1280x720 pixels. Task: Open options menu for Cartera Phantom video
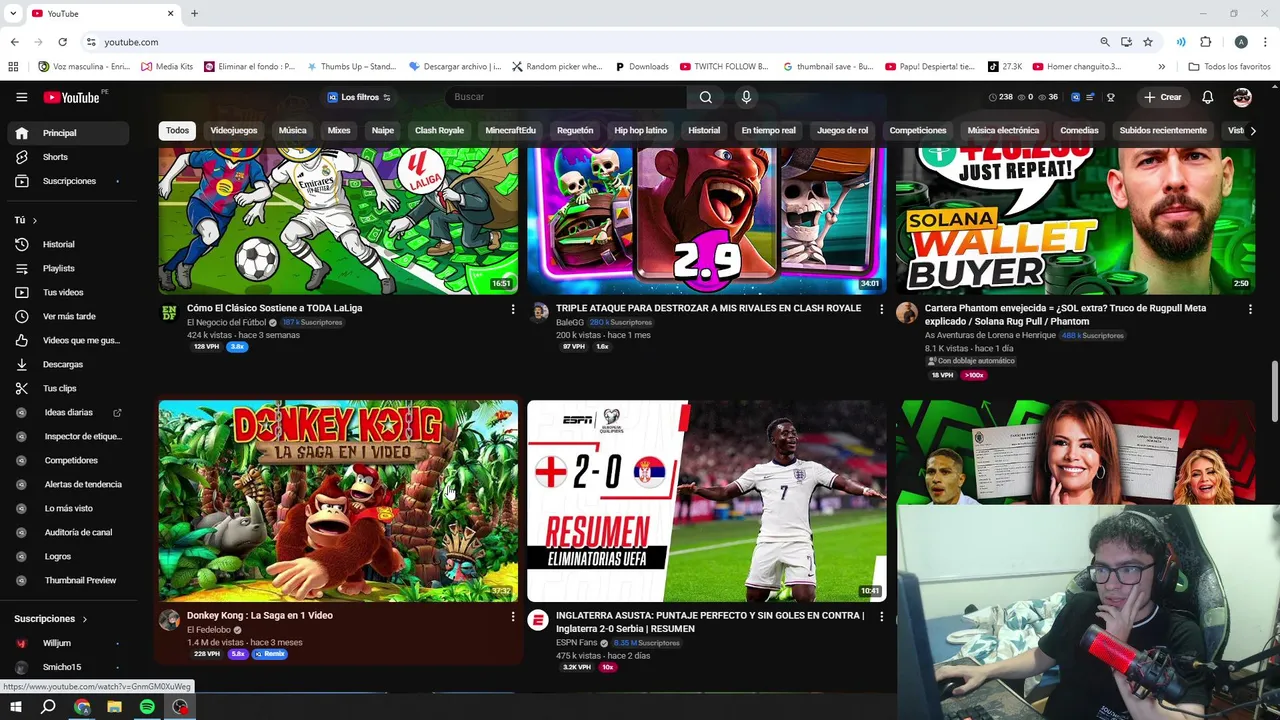click(x=1250, y=310)
